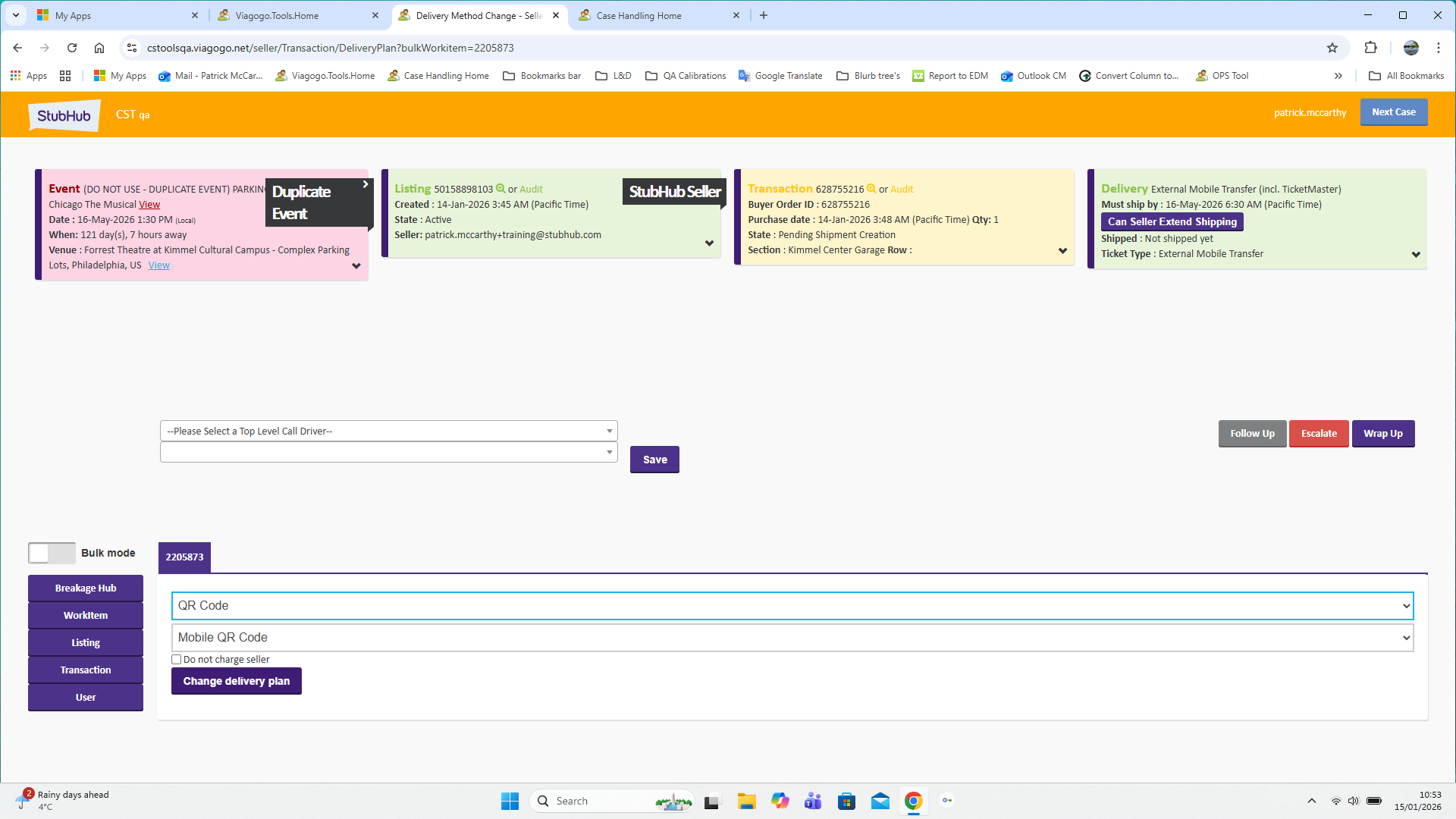Bookmark page with star icon
This screenshot has width=1456, height=819.
pos(1332,48)
